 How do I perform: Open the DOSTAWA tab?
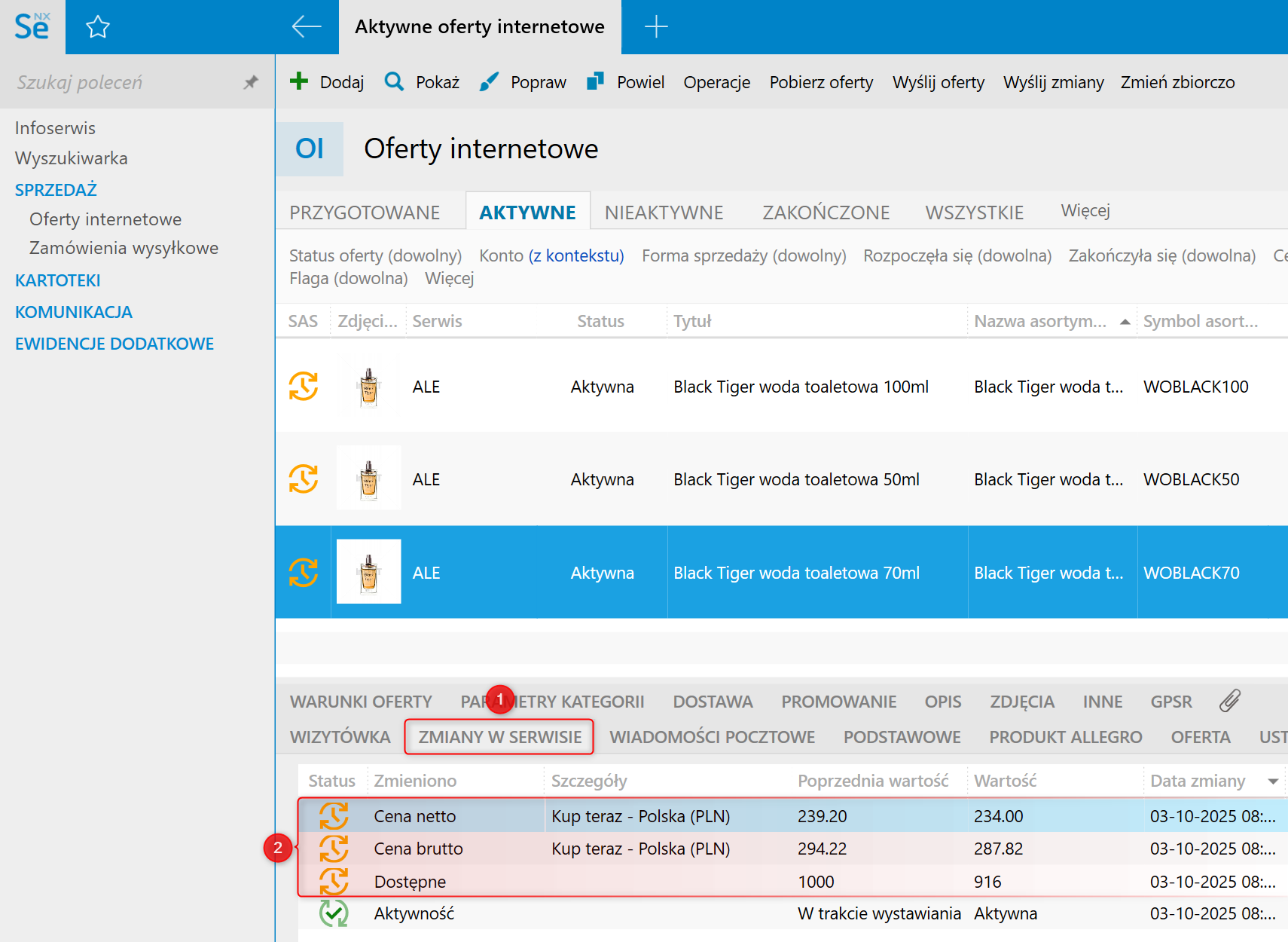point(713,702)
